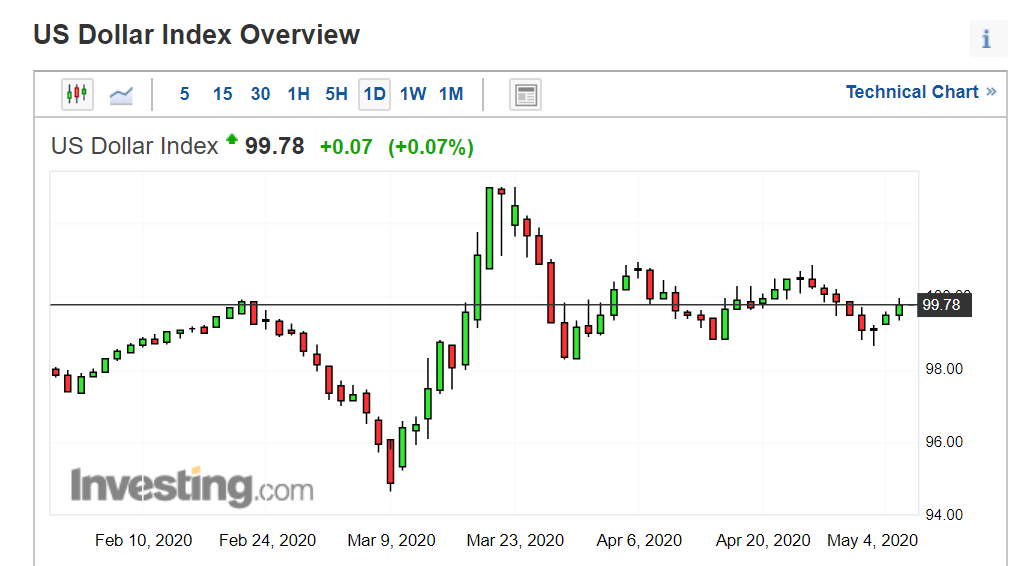Select the 15 minute interval

click(x=222, y=94)
